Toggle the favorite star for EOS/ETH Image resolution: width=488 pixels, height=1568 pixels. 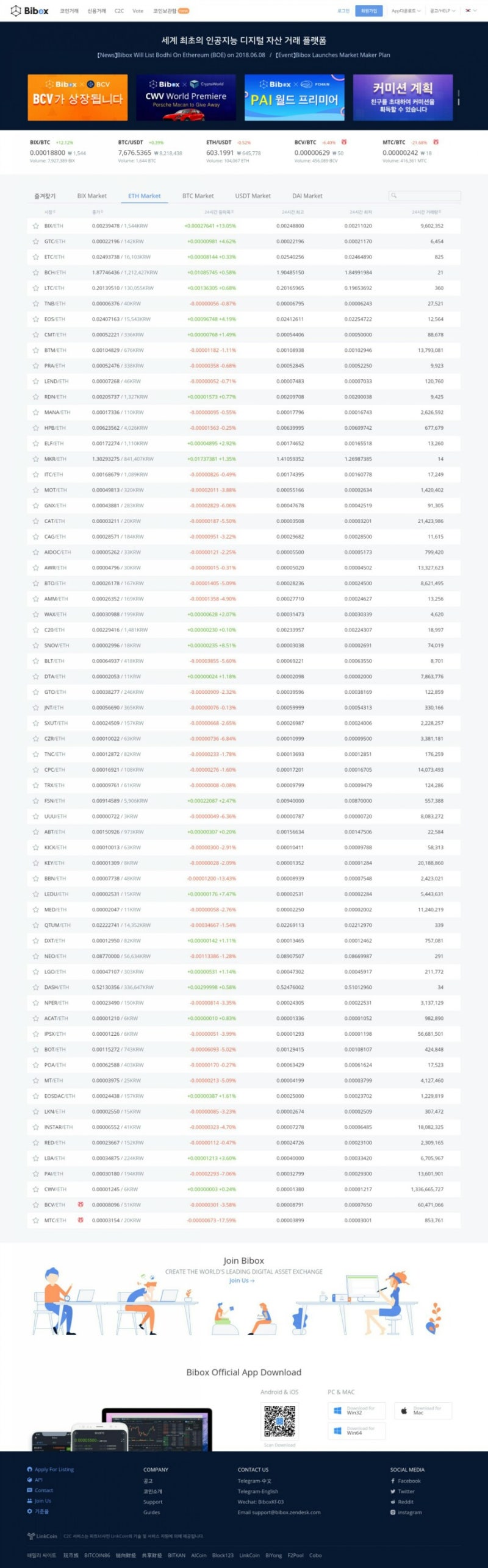35,319
